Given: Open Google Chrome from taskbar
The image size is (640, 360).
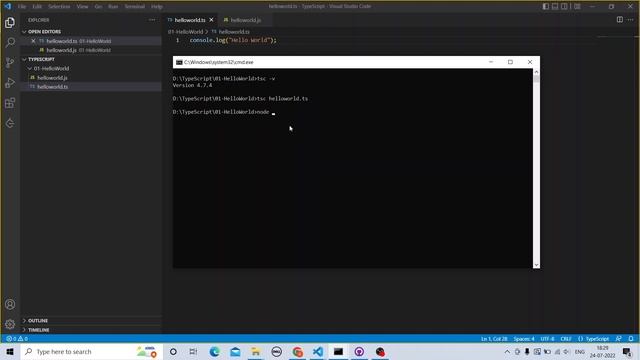Looking at the screenshot, I should pyautogui.click(x=298, y=352).
